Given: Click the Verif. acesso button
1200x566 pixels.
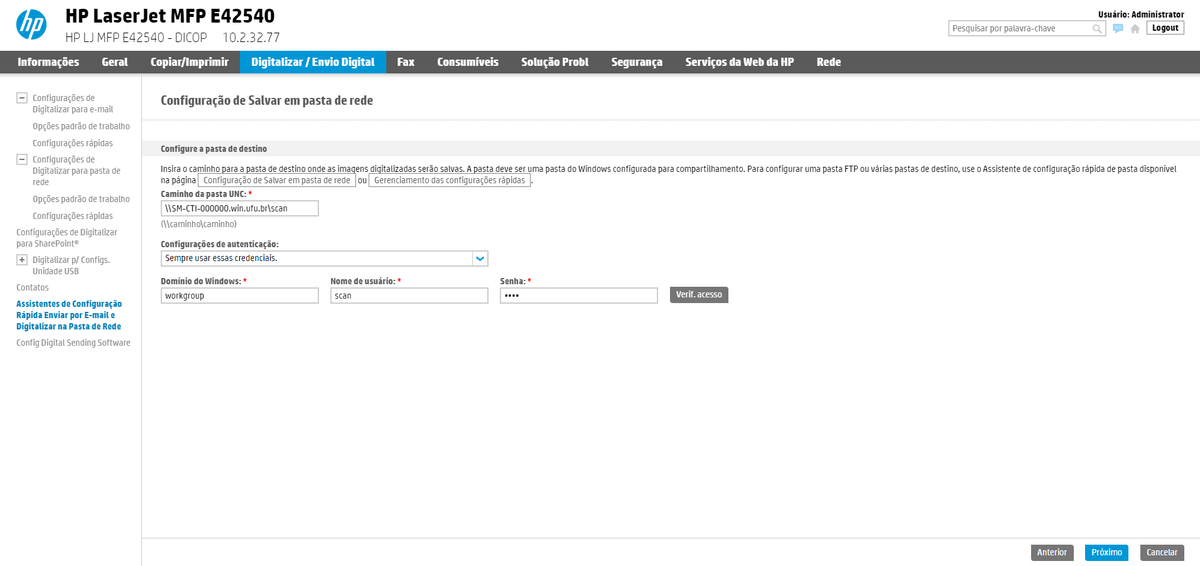Looking at the screenshot, I should click(699, 295).
